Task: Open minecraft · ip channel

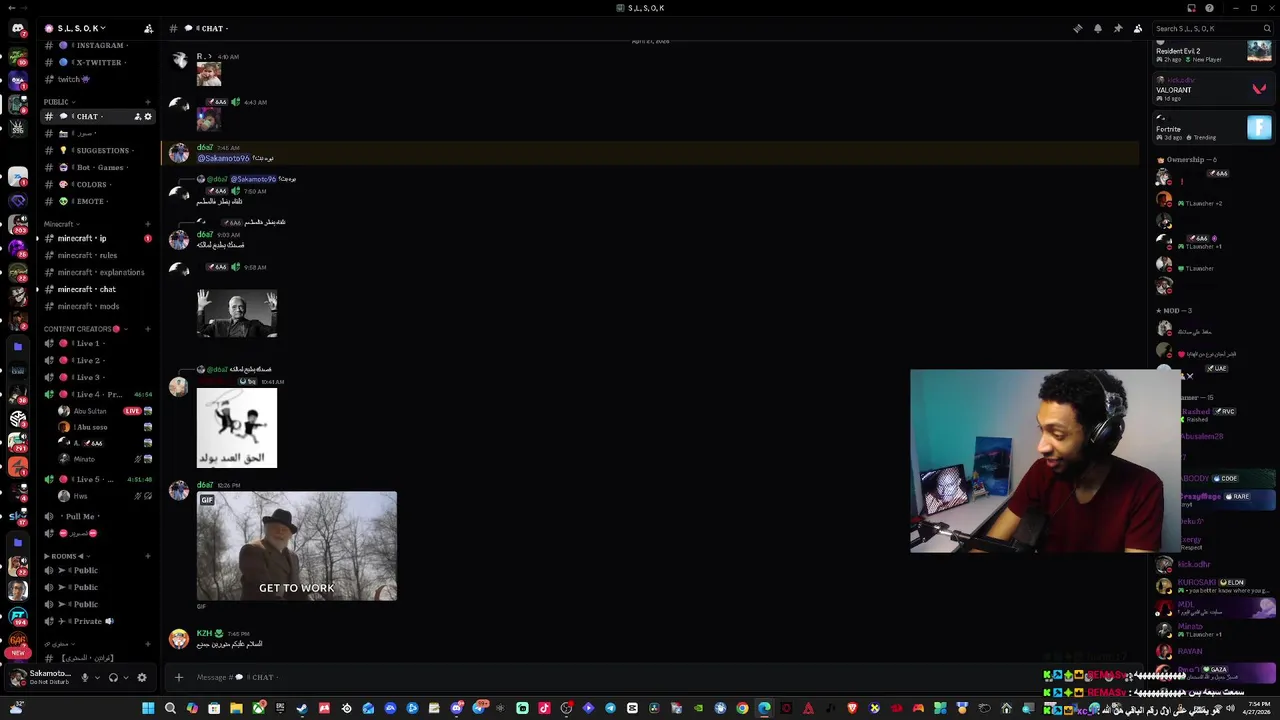Action: (98, 238)
